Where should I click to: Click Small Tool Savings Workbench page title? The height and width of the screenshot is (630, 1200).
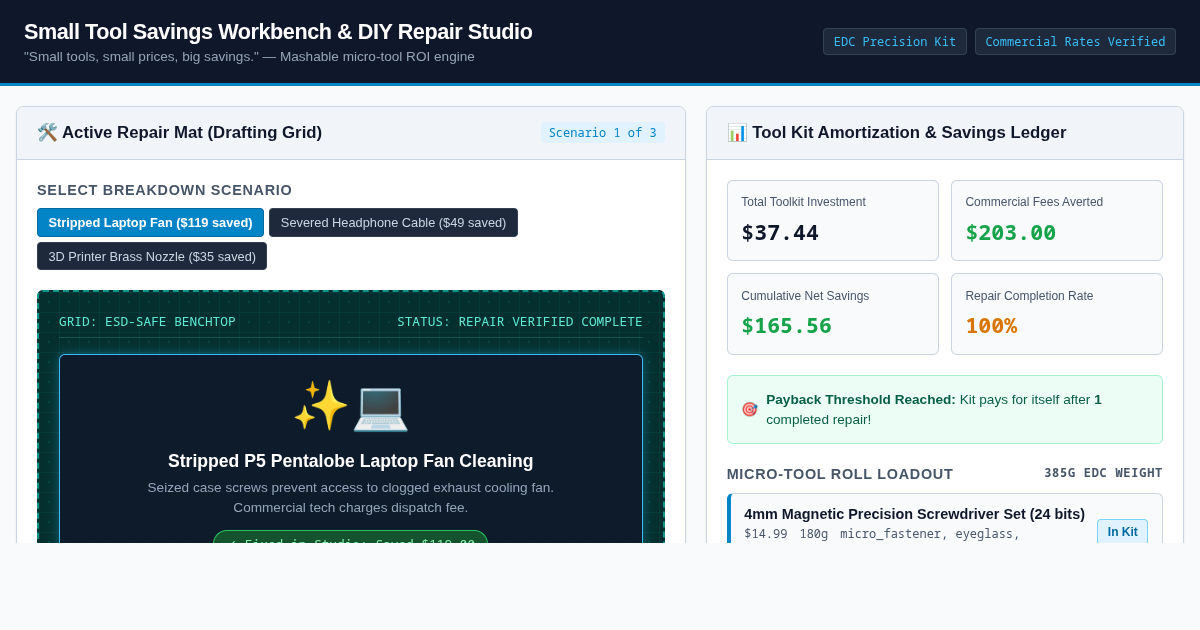click(278, 32)
